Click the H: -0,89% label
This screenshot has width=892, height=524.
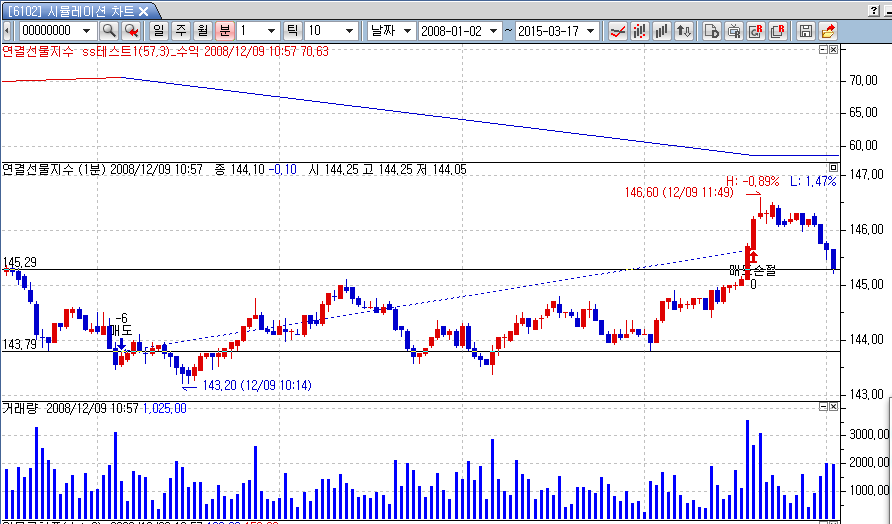coord(753,181)
